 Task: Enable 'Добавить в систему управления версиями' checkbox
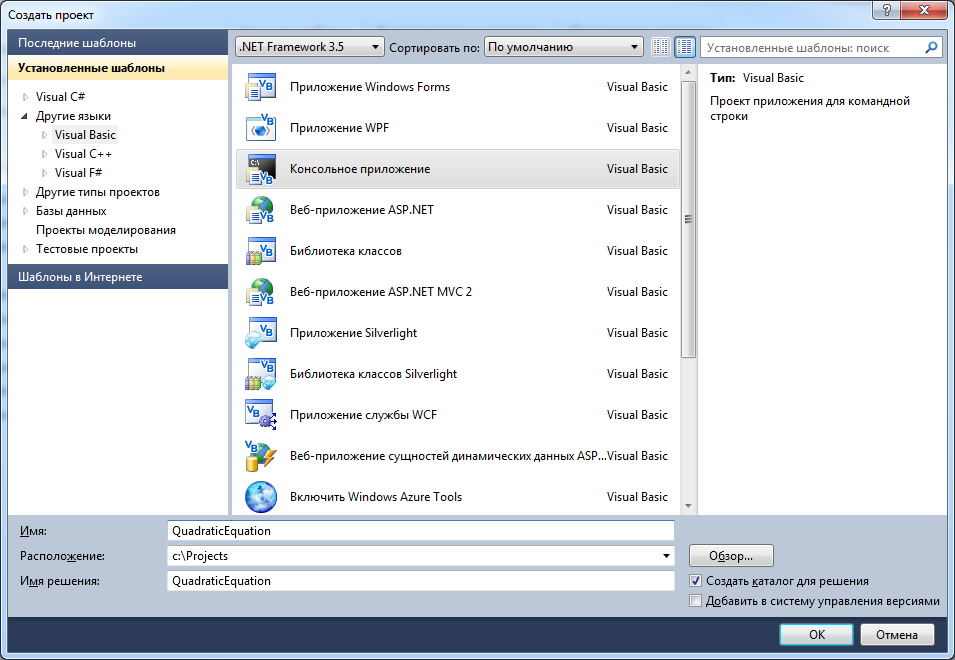point(695,601)
